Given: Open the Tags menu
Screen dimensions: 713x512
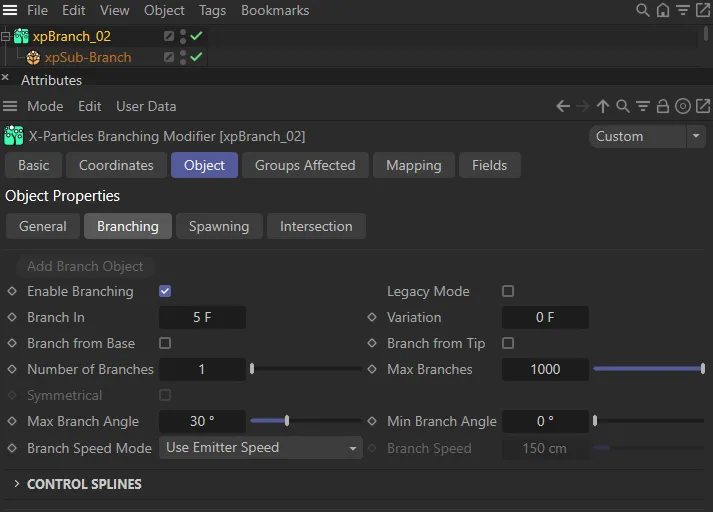Looking at the screenshot, I should pos(212,10).
